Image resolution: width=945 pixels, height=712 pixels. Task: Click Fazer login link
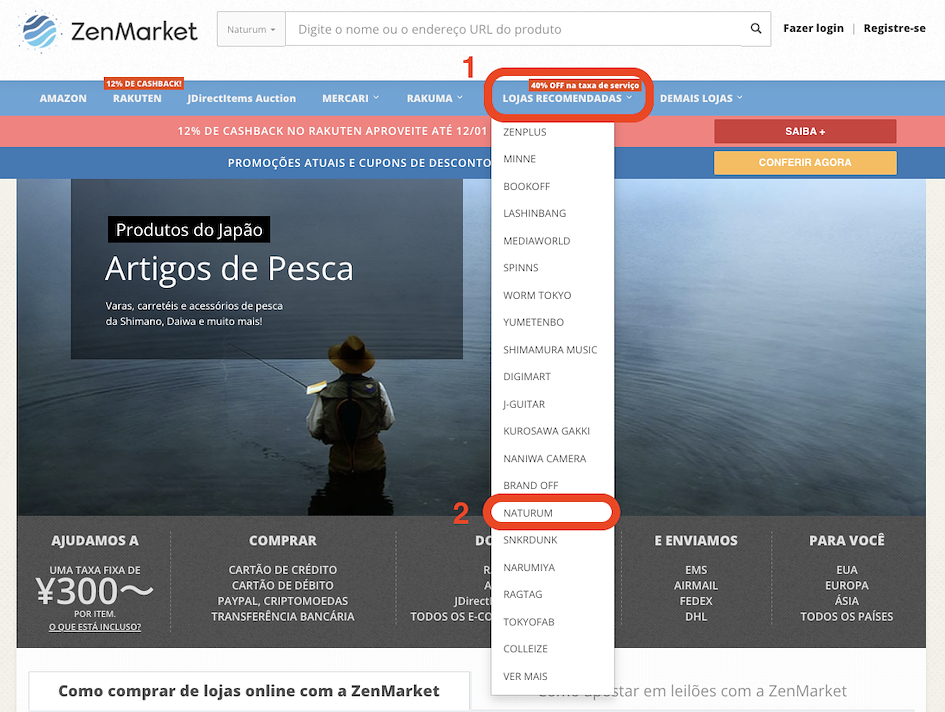813,28
